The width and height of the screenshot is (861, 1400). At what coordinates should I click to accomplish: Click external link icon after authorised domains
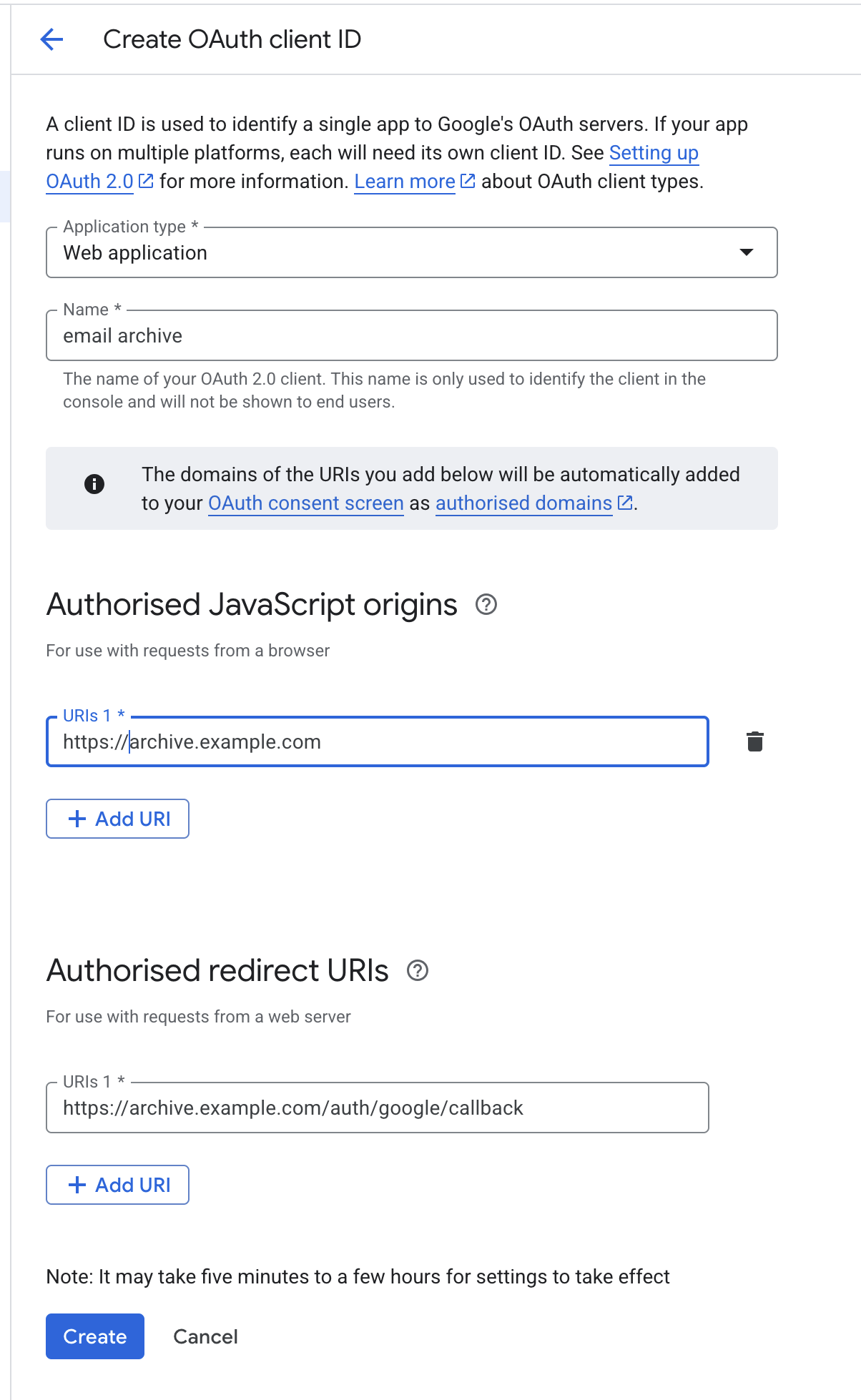click(625, 503)
